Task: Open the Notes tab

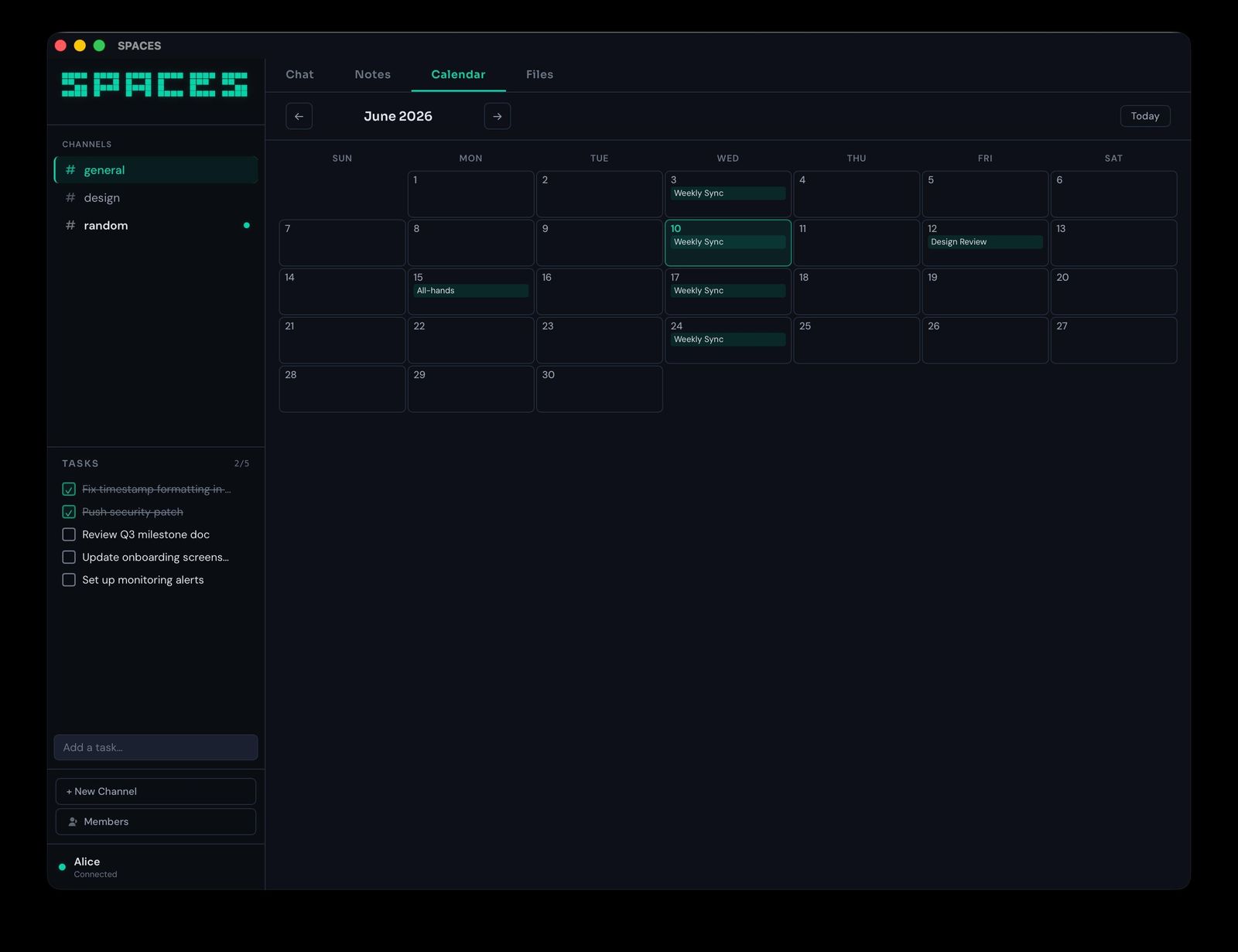Action: coord(373,74)
